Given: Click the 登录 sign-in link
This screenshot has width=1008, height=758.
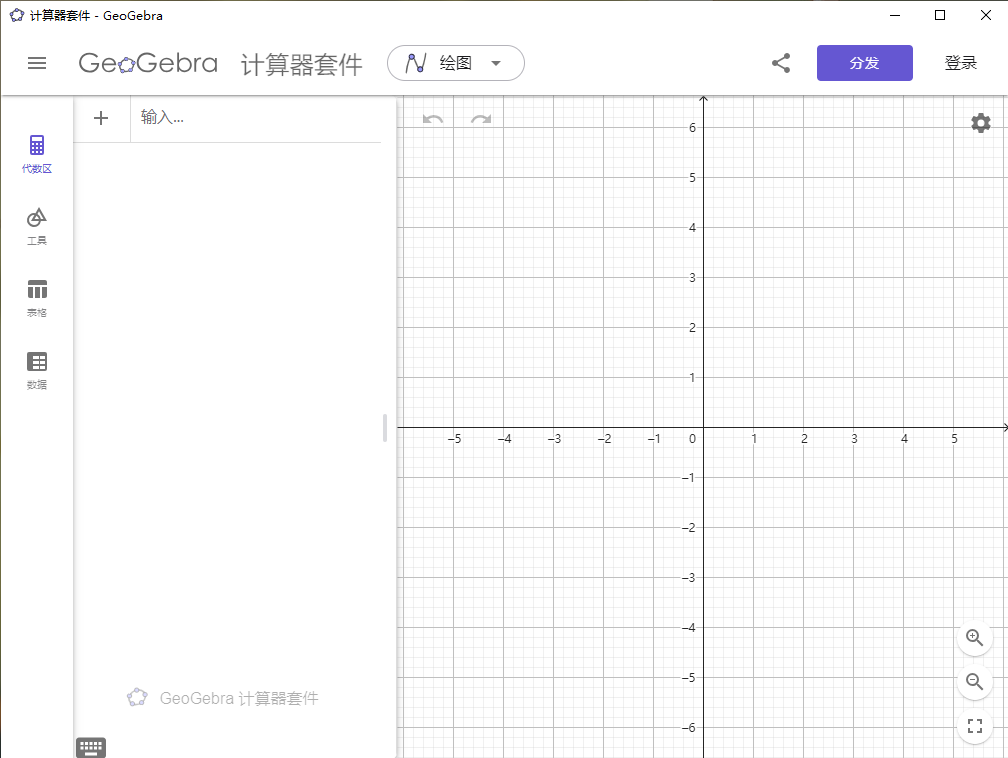Looking at the screenshot, I should click(x=960, y=62).
